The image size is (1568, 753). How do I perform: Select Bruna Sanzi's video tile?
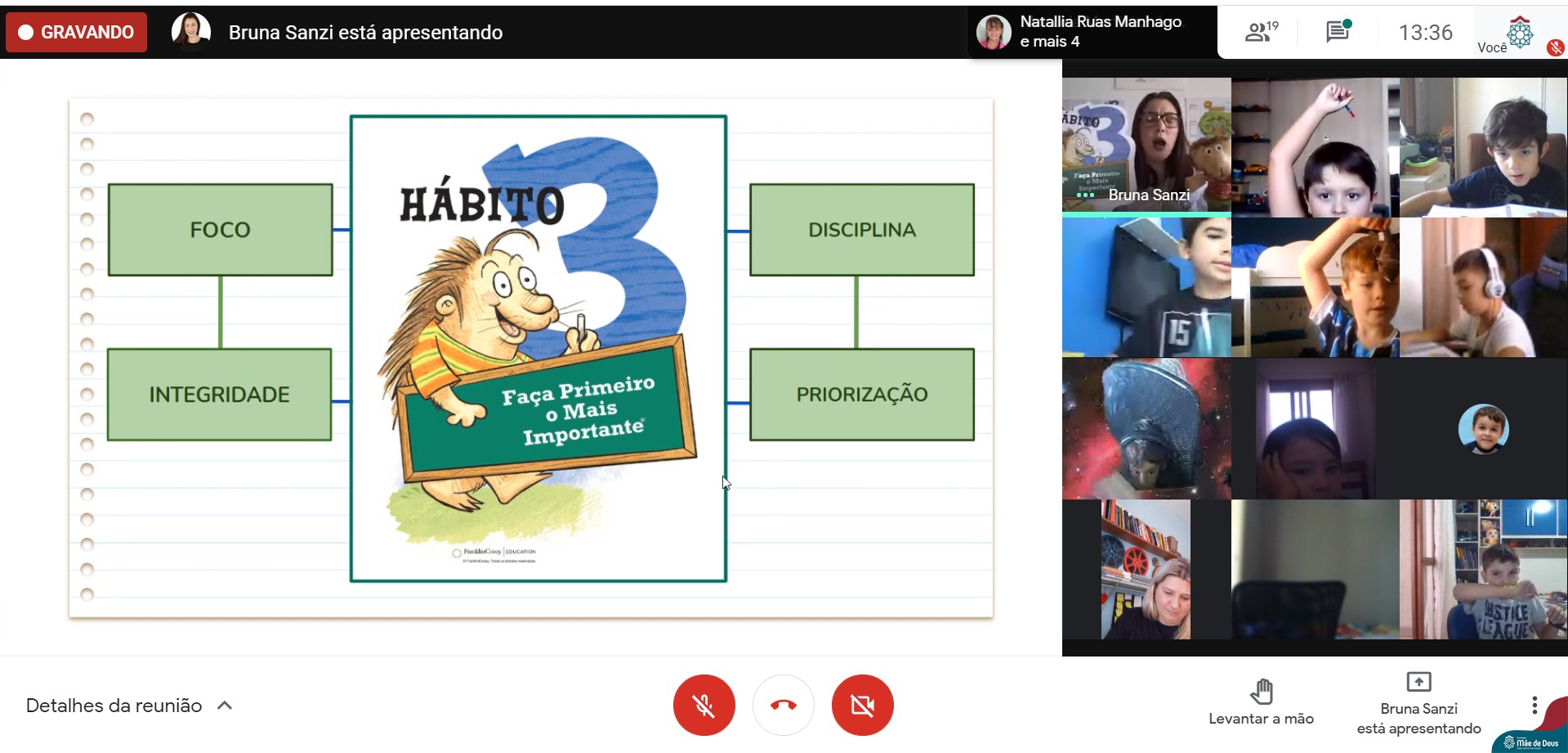[x=1146, y=147]
